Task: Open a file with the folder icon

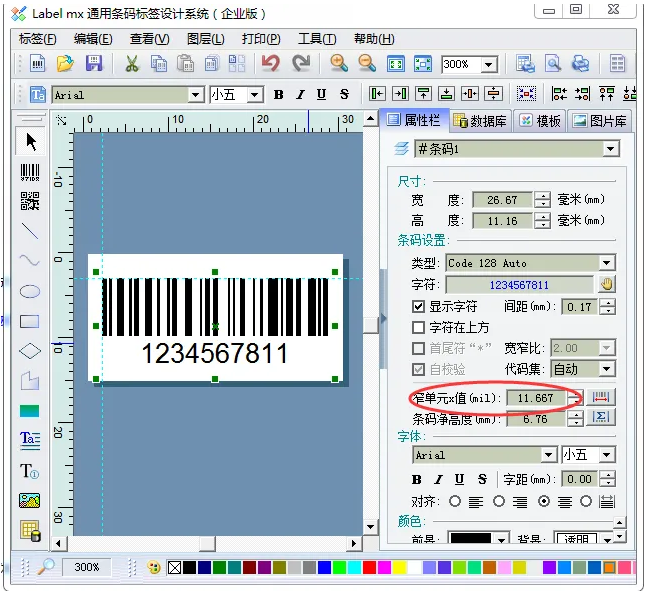Action: coord(65,64)
